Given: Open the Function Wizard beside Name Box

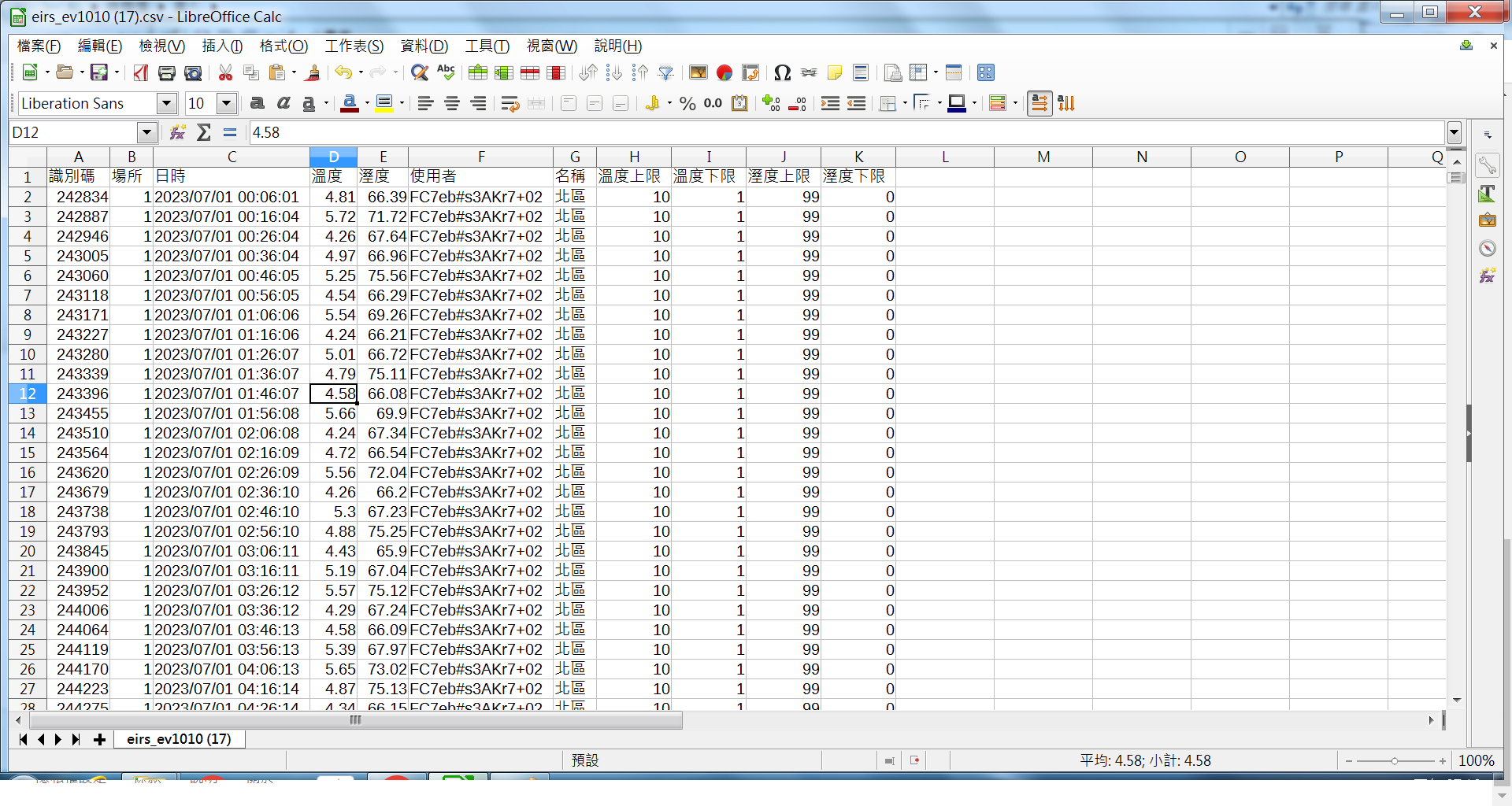Looking at the screenshot, I should tap(178, 132).
